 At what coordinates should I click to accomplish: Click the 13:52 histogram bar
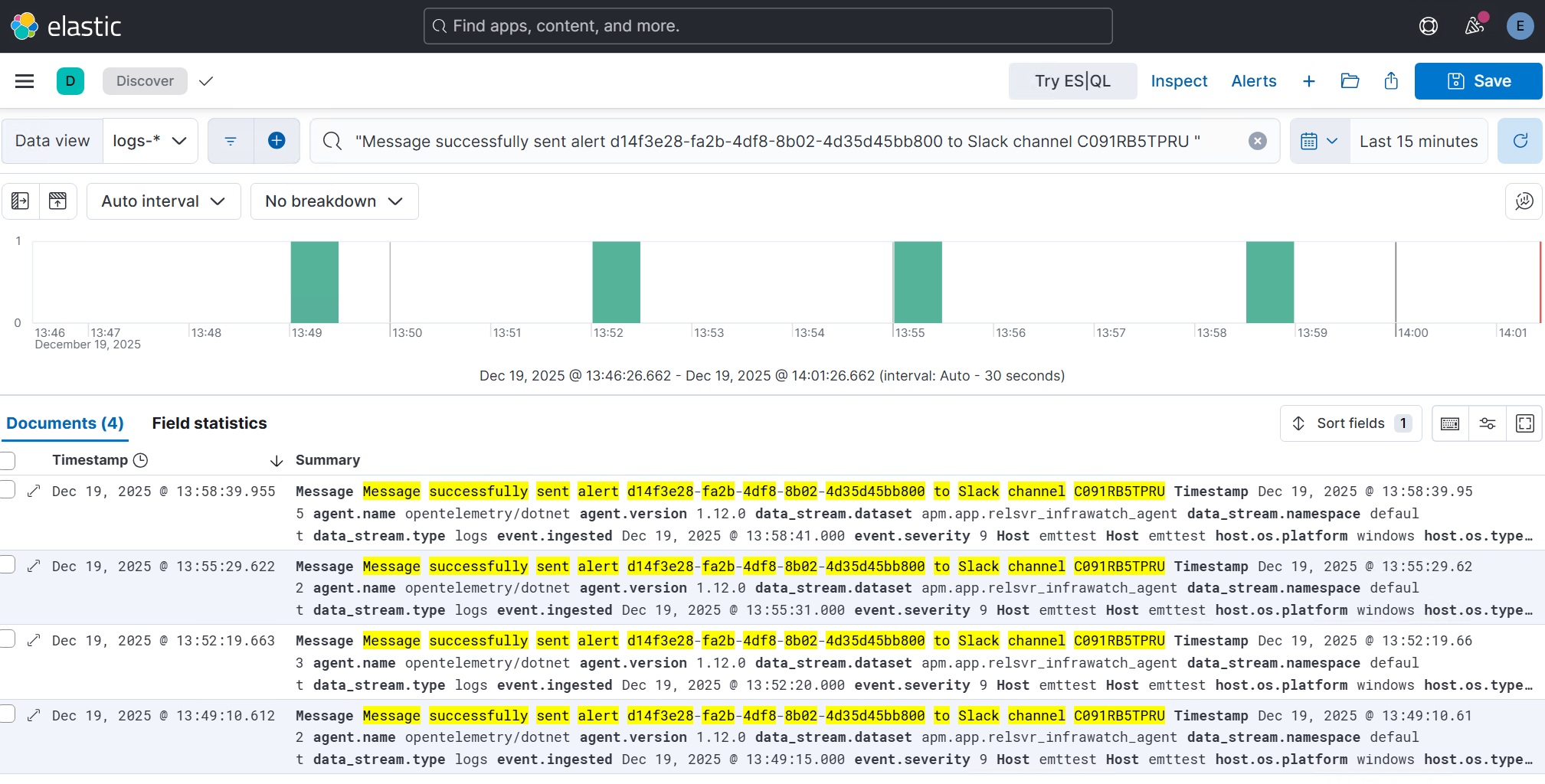point(616,282)
